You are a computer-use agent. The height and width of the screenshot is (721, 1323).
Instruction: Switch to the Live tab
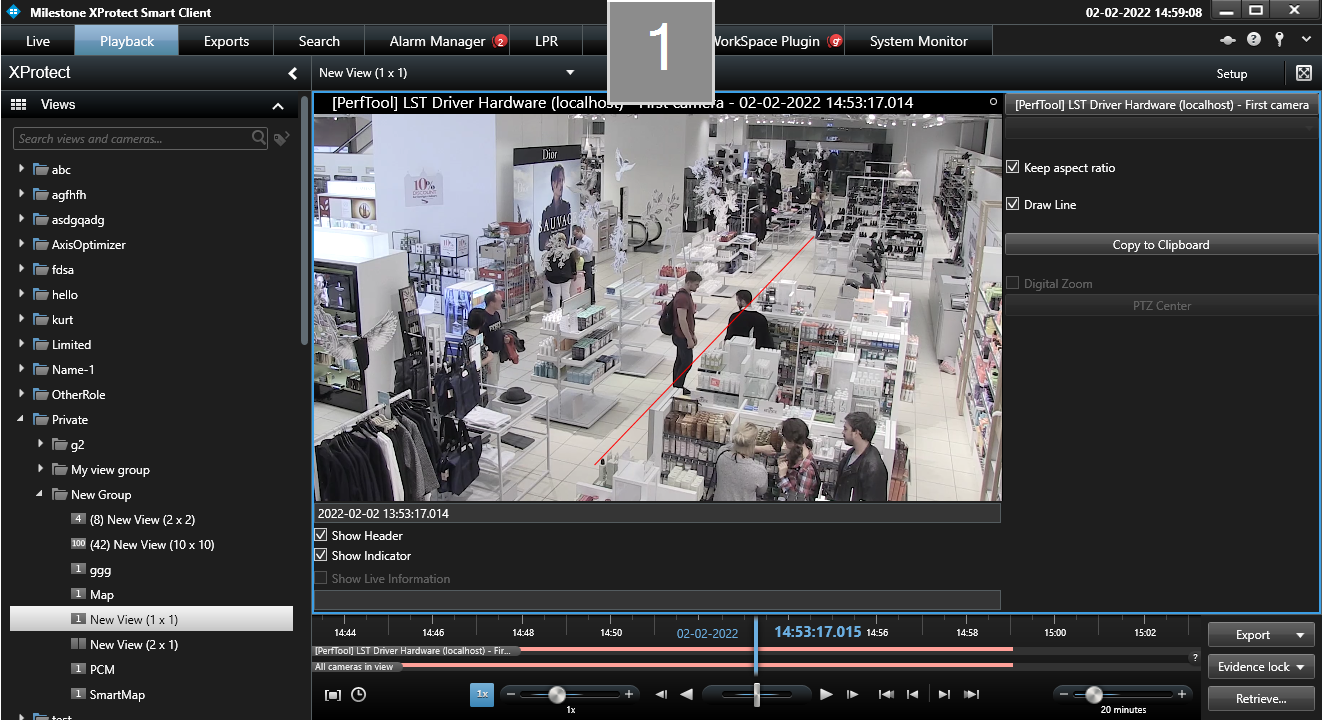coord(38,41)
